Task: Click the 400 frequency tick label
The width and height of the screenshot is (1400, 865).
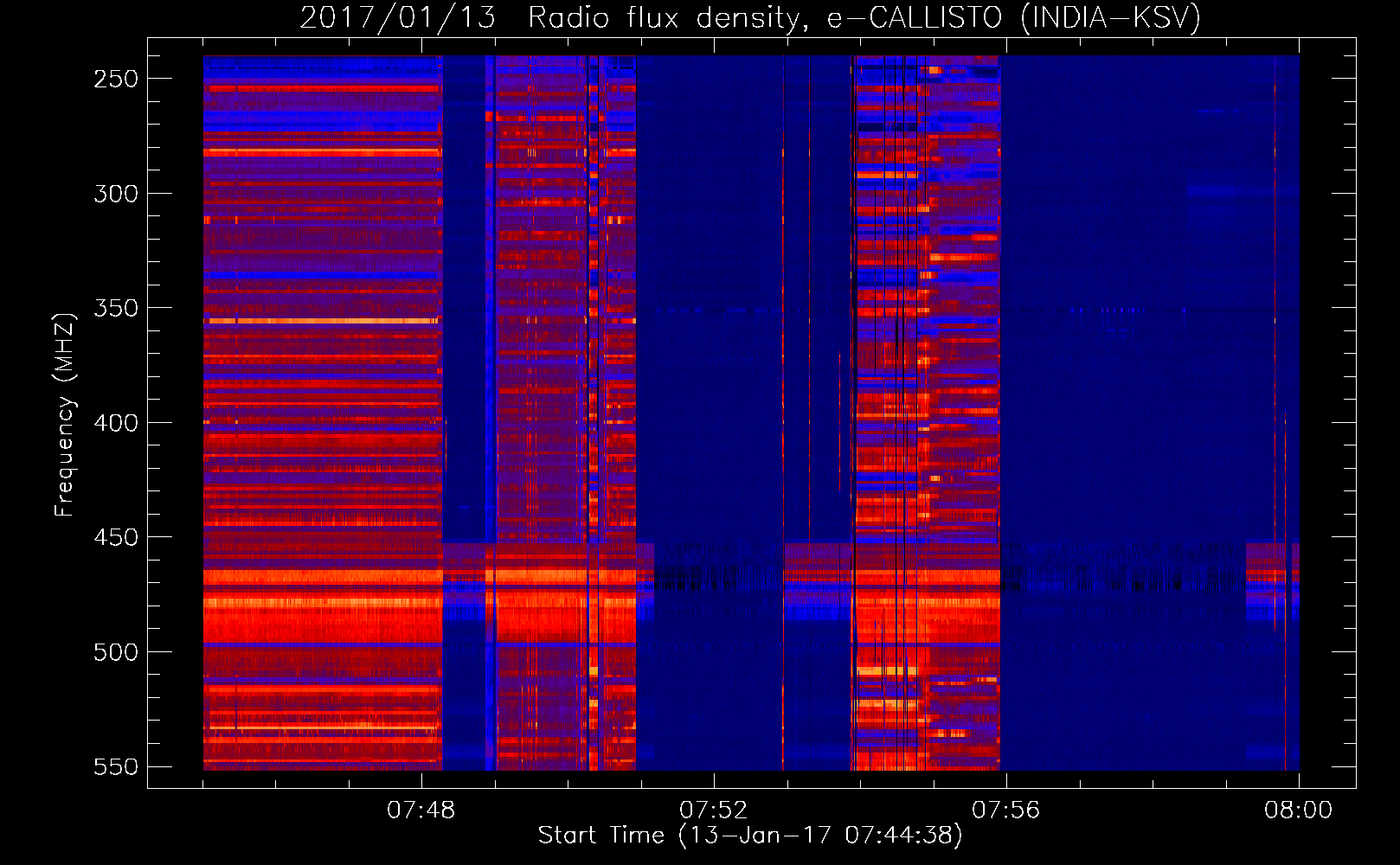Action: [116, 423]
